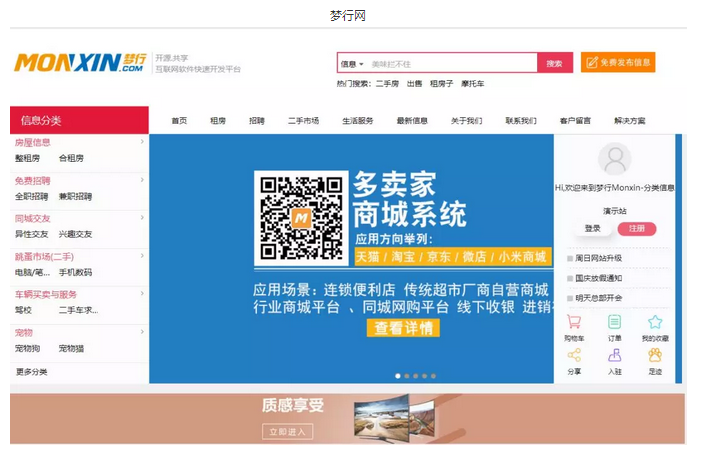The image size is (702, 456).
Task: Click hot search term 摩托车
Action: click(473, 84)
